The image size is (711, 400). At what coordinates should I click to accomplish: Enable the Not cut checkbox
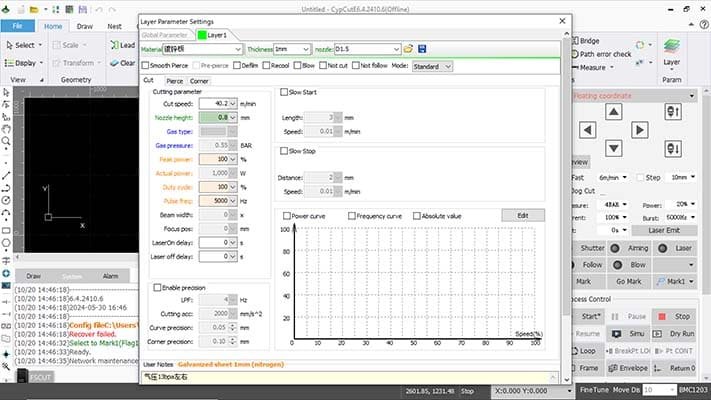[323, 66]
